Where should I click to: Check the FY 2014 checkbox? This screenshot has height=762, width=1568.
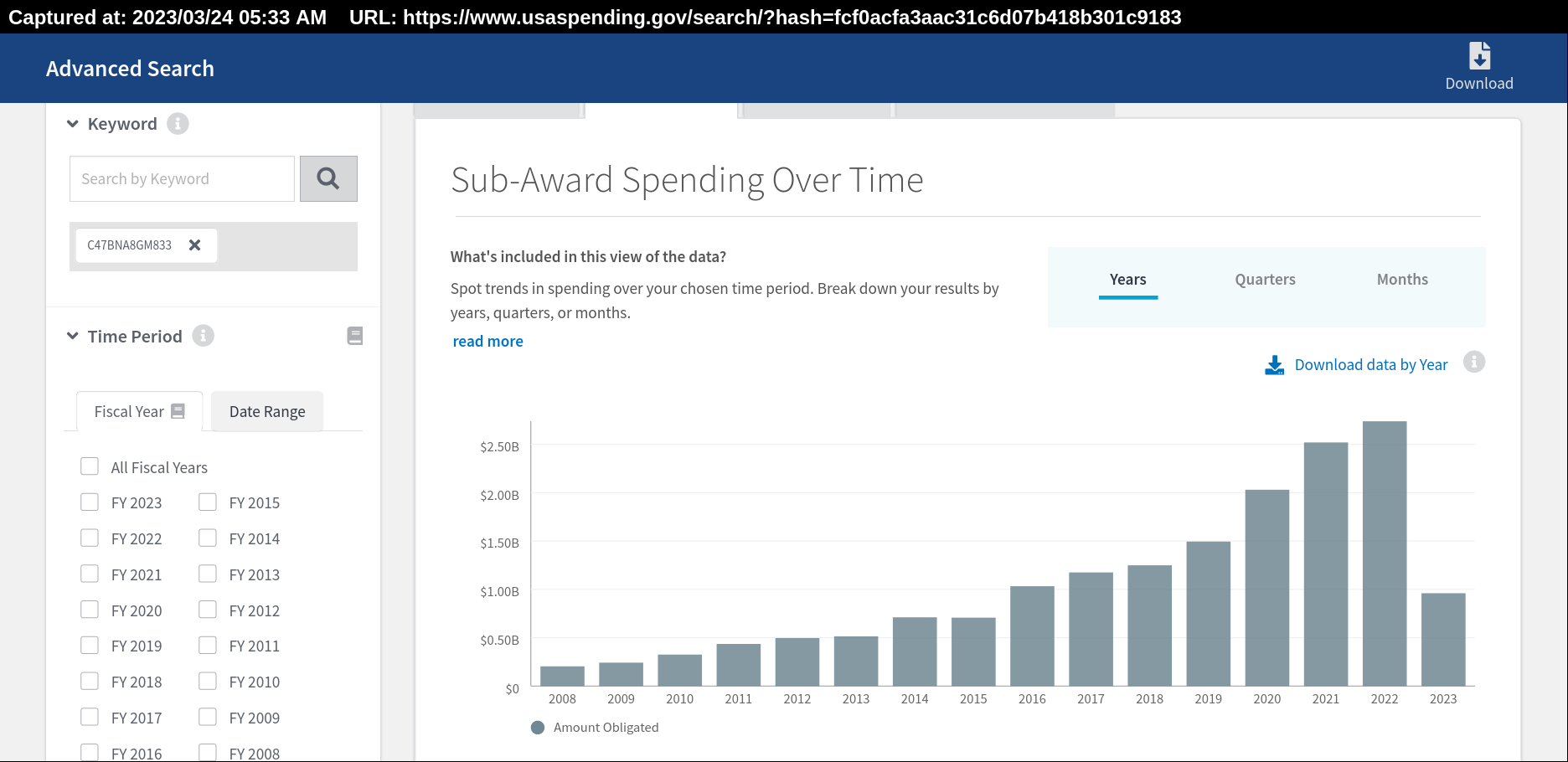[208, 538]
